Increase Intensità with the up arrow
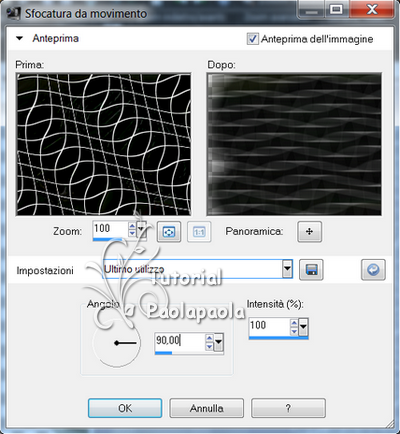The height and width of the screenshot is (434, 400). [294, 323]
